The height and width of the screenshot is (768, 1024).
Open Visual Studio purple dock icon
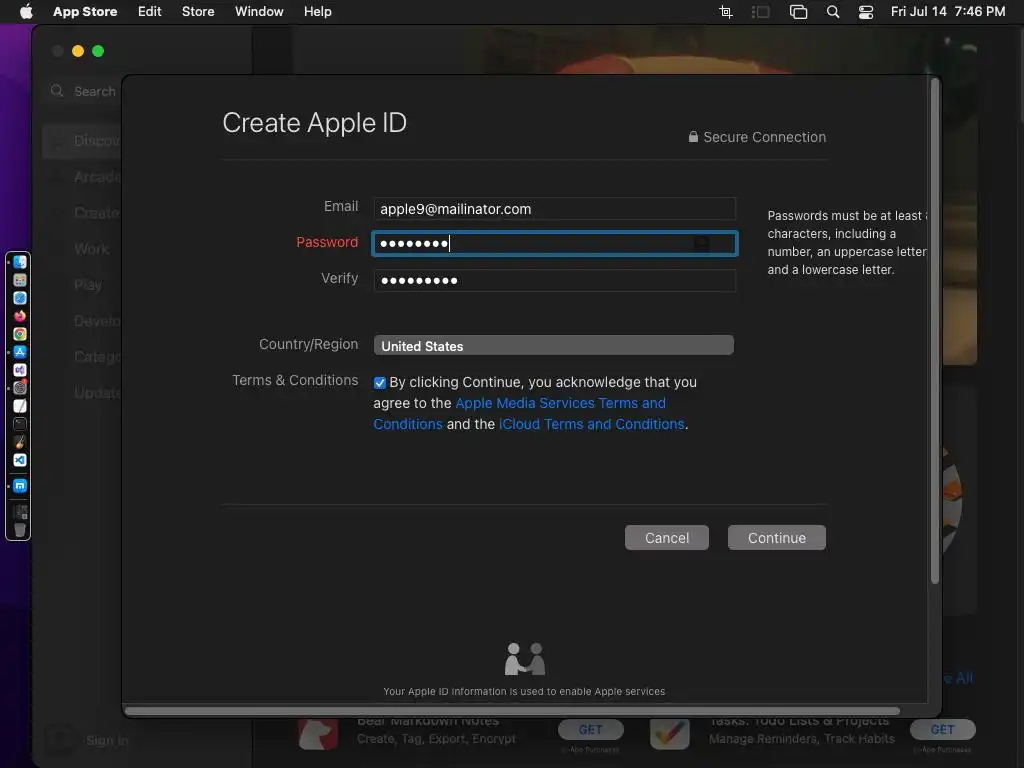click(x=20, y=370)
